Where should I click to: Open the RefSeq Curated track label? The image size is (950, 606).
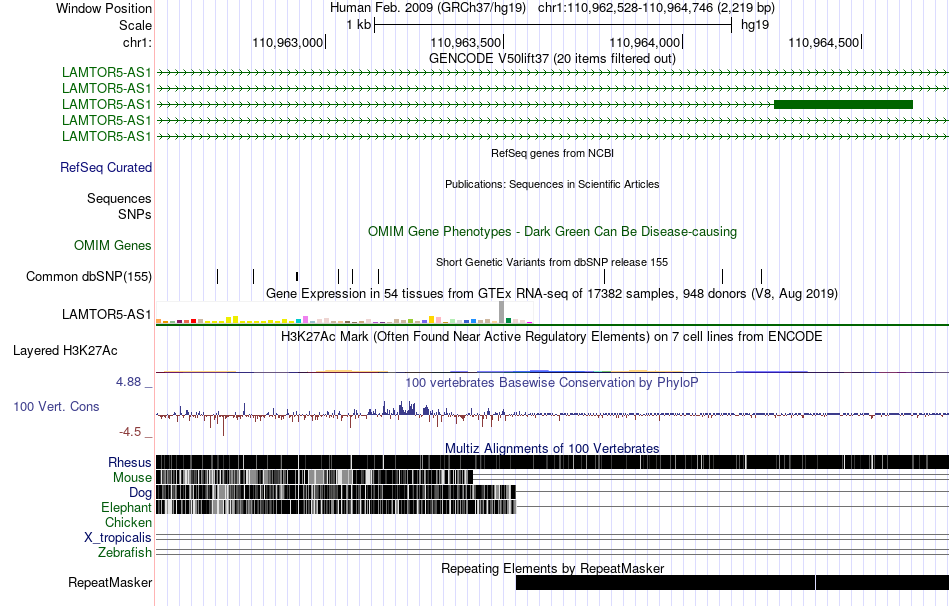click(x=106, y=167)
